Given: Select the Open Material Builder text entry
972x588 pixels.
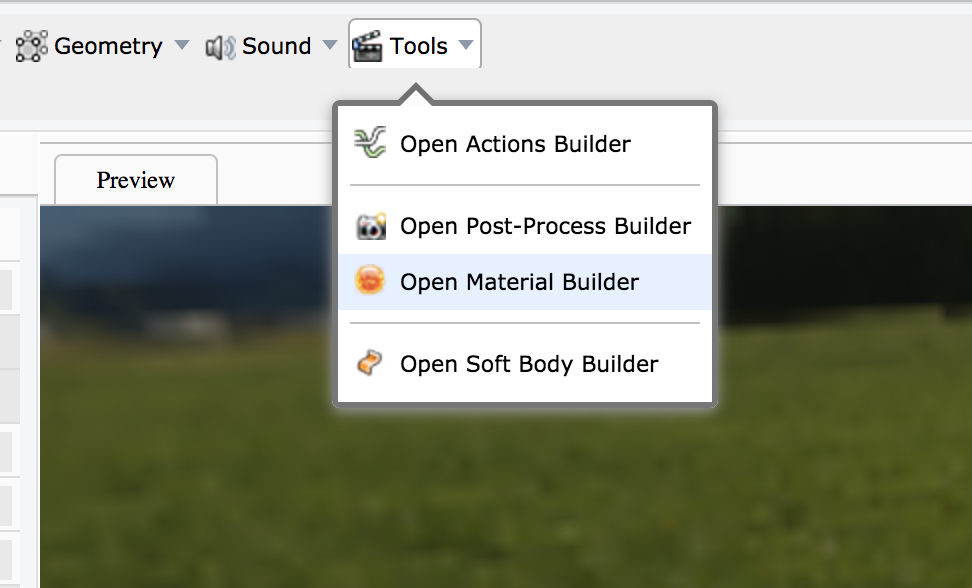Looking at the screenshot, I should click(x=519, y=282).
